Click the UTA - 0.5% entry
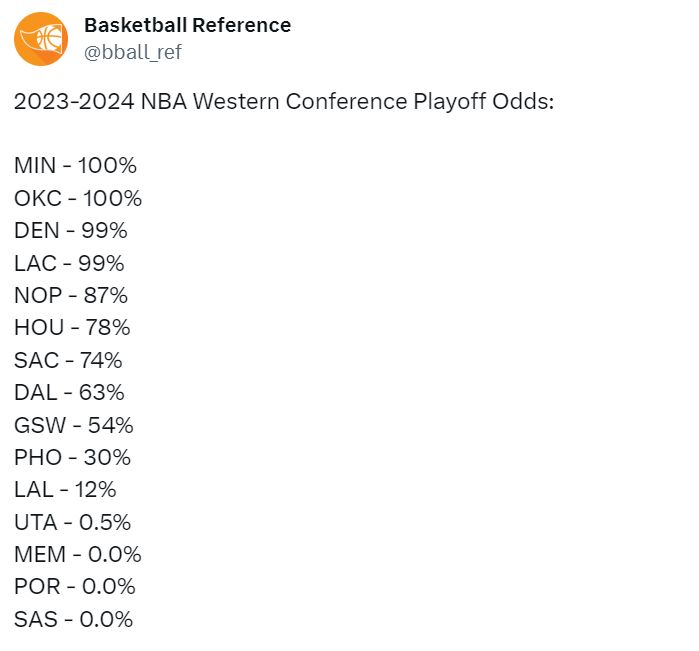The width and height of the screenshot is (699, 651). [73, 522]
